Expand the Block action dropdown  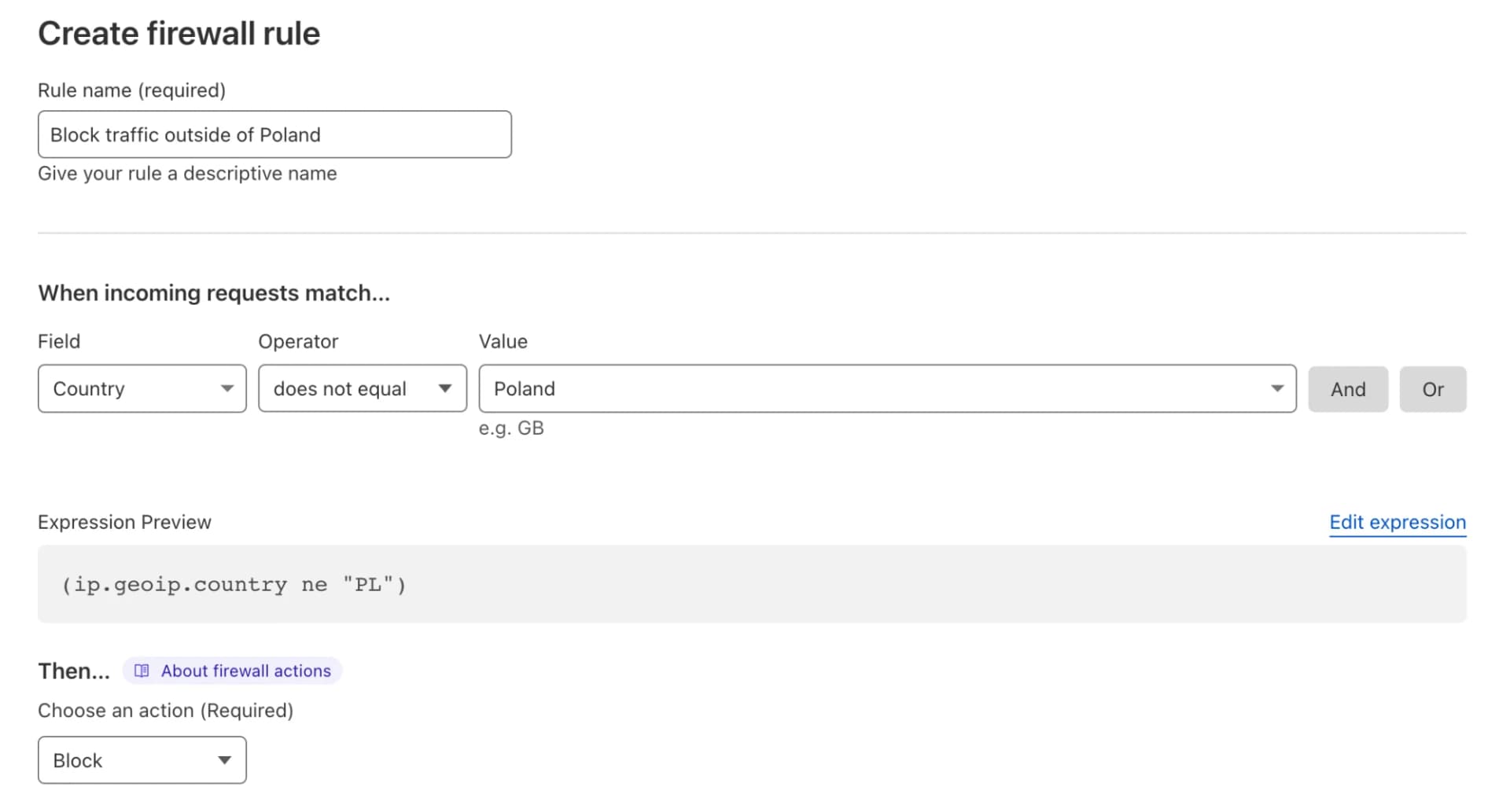click(142, 760)
